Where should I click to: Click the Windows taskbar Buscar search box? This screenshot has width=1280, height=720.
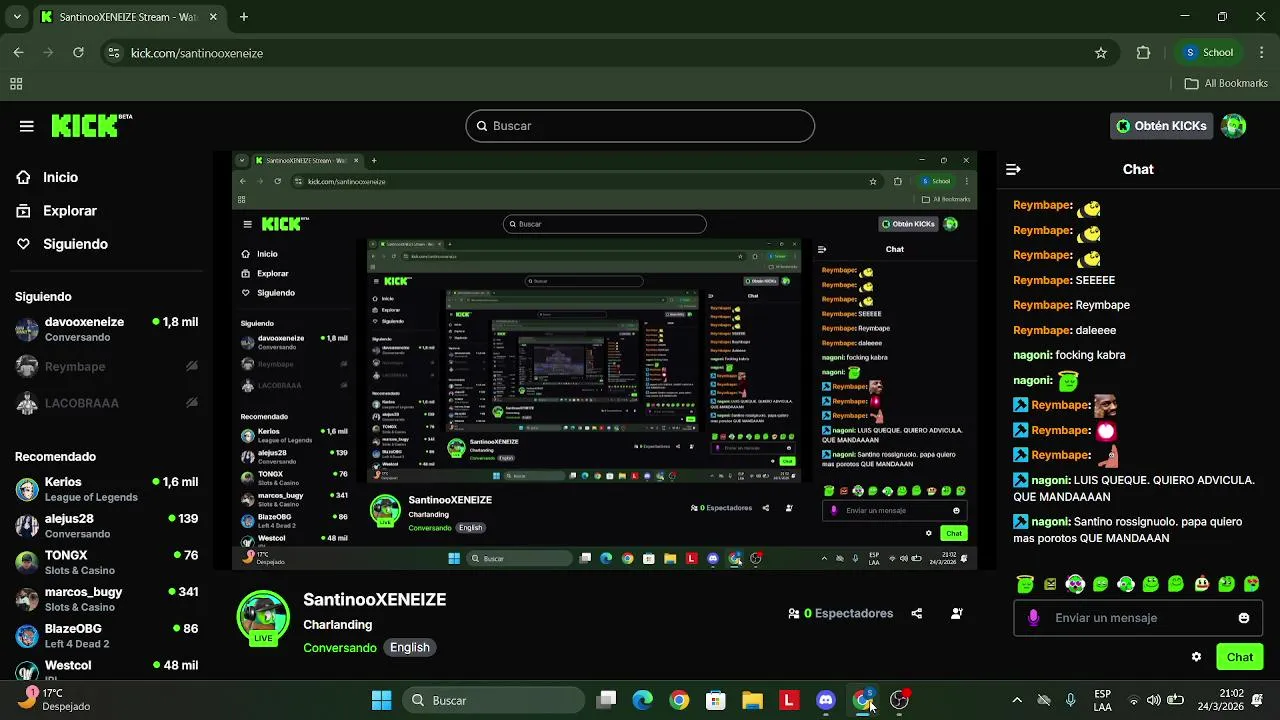click(494, 700)
